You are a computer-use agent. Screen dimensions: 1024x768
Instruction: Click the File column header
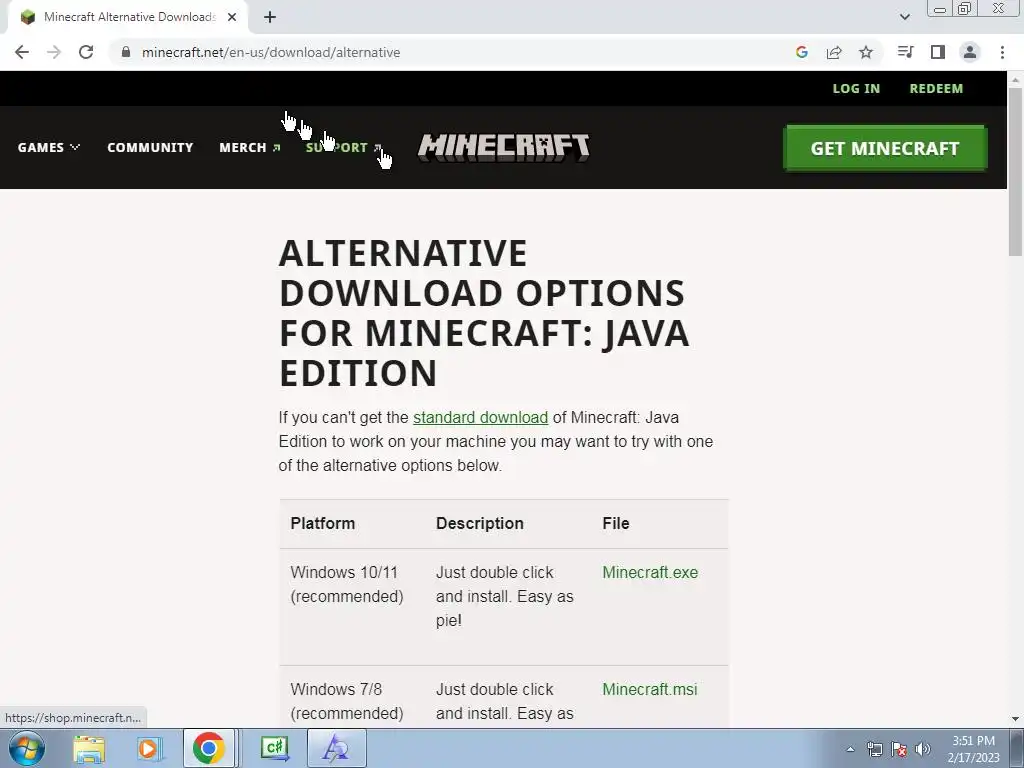coord(616,524)
